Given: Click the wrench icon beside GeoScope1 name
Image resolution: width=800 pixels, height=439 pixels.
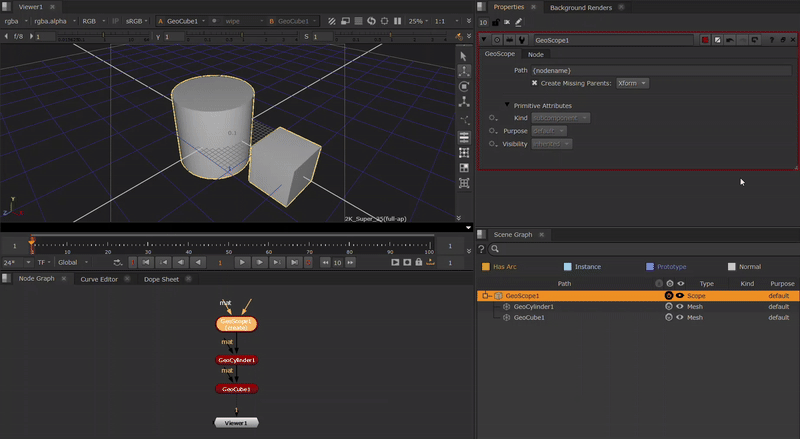Looking at the screenshot, I should point(523,40).
